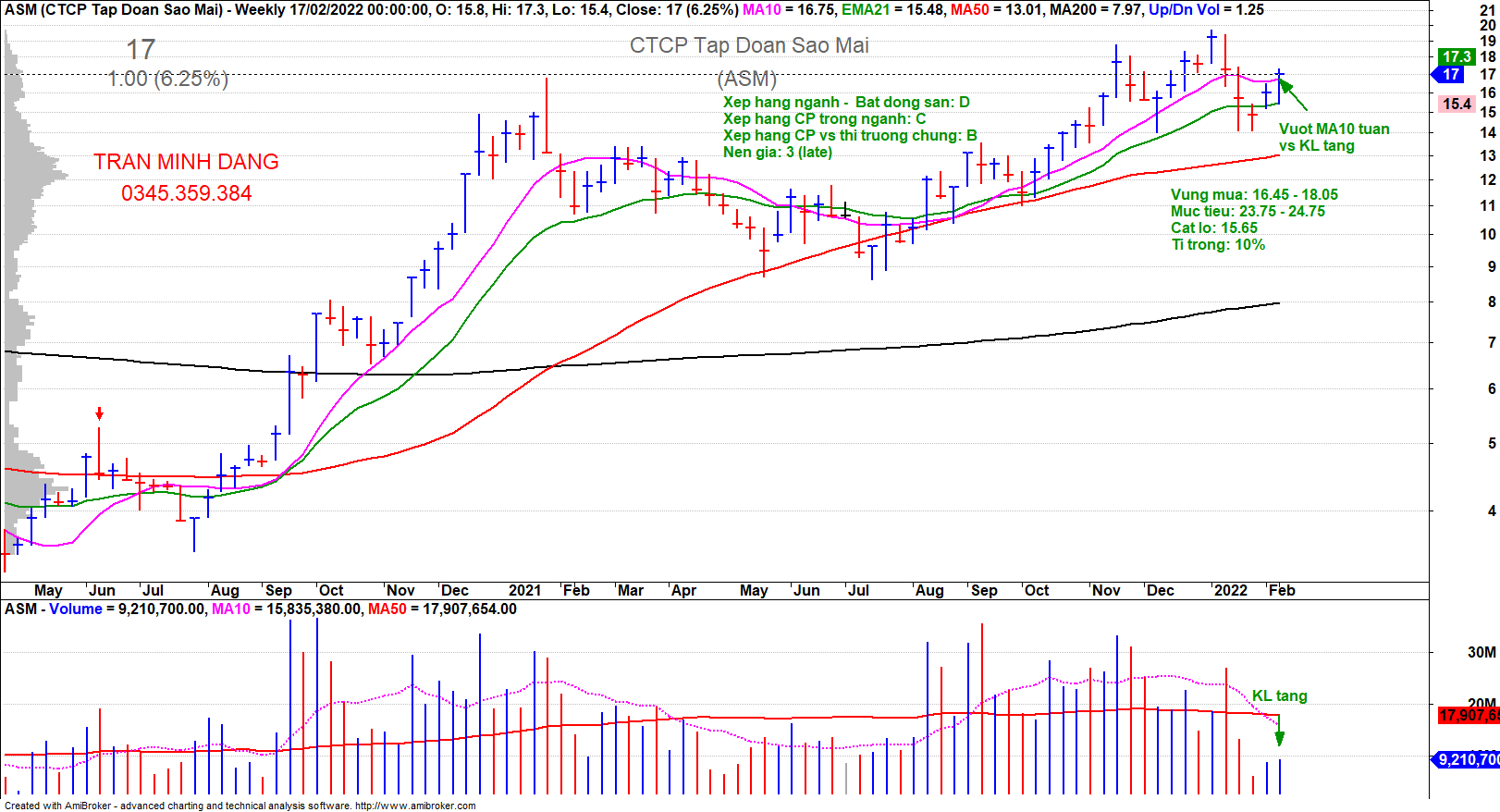Click the "10" price axis label
This screenshot has width=1500, height=812.
click(1488, 234)
